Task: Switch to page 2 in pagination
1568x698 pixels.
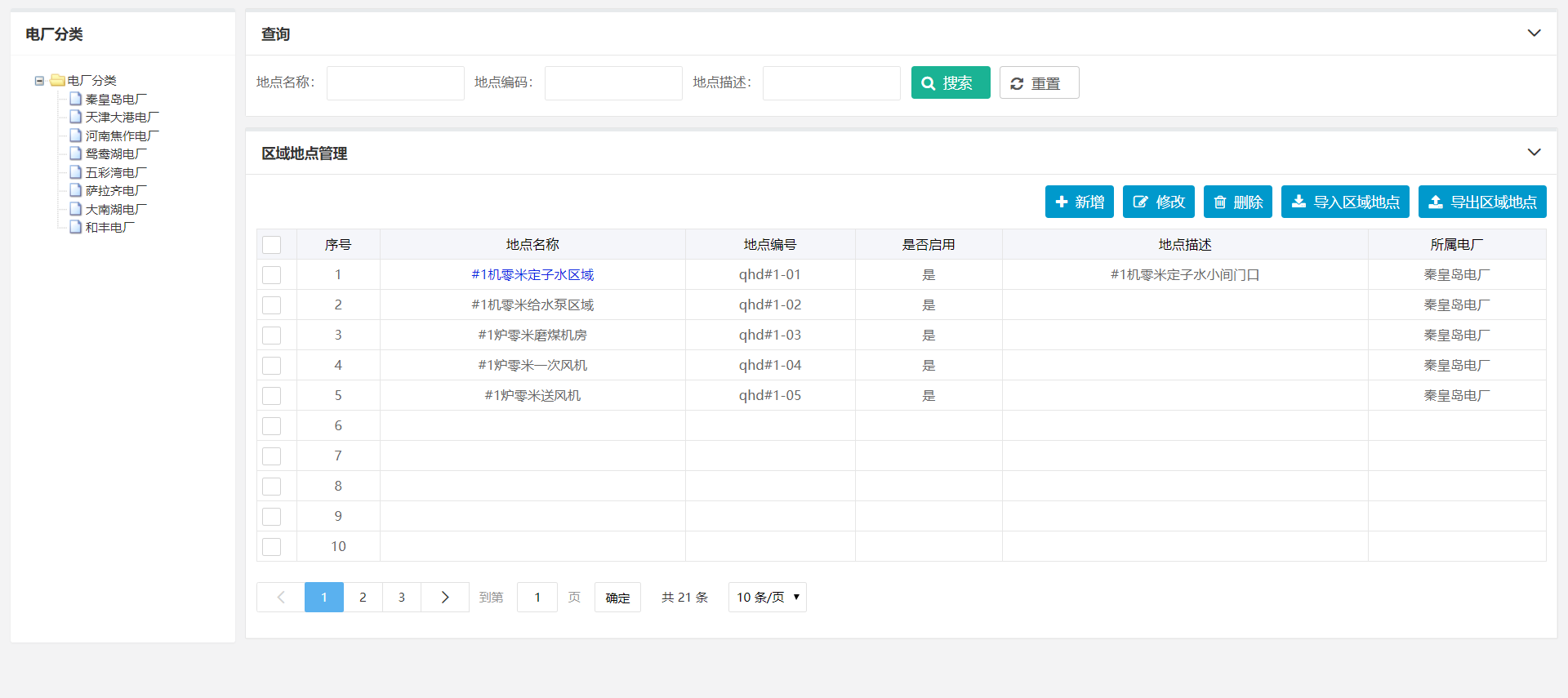Action: coord(363,597)
